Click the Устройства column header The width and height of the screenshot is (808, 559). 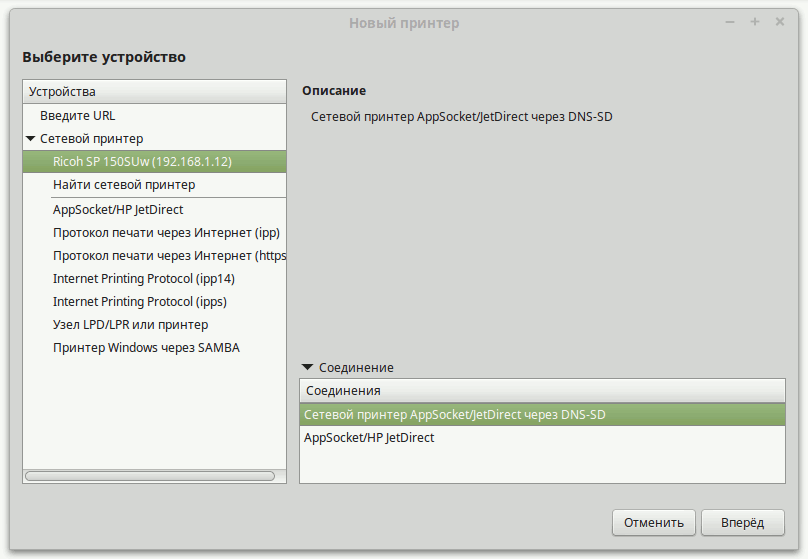154,91
